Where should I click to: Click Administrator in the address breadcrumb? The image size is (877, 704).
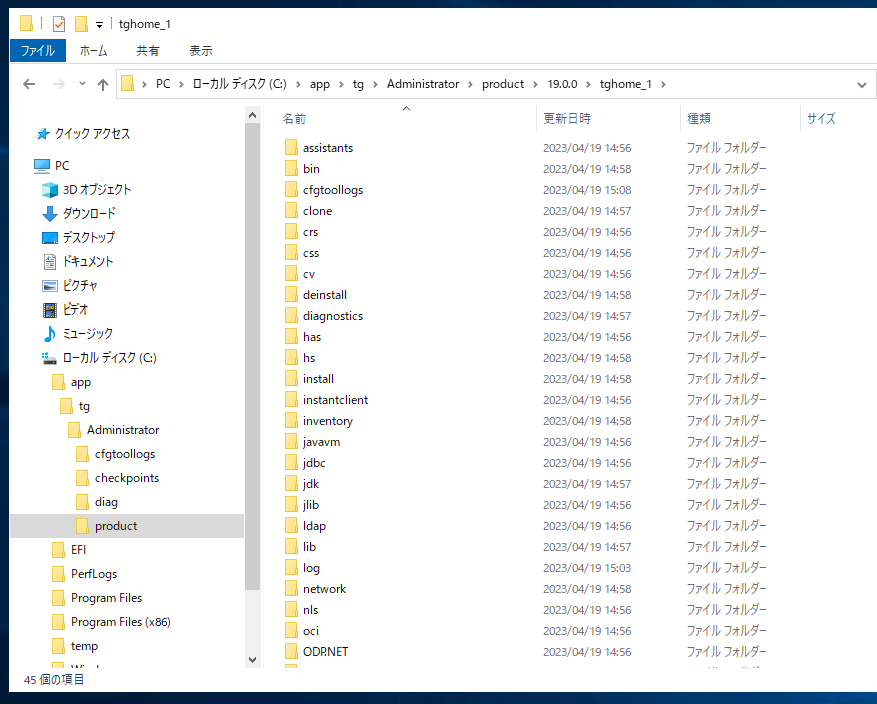click(423, 84)
